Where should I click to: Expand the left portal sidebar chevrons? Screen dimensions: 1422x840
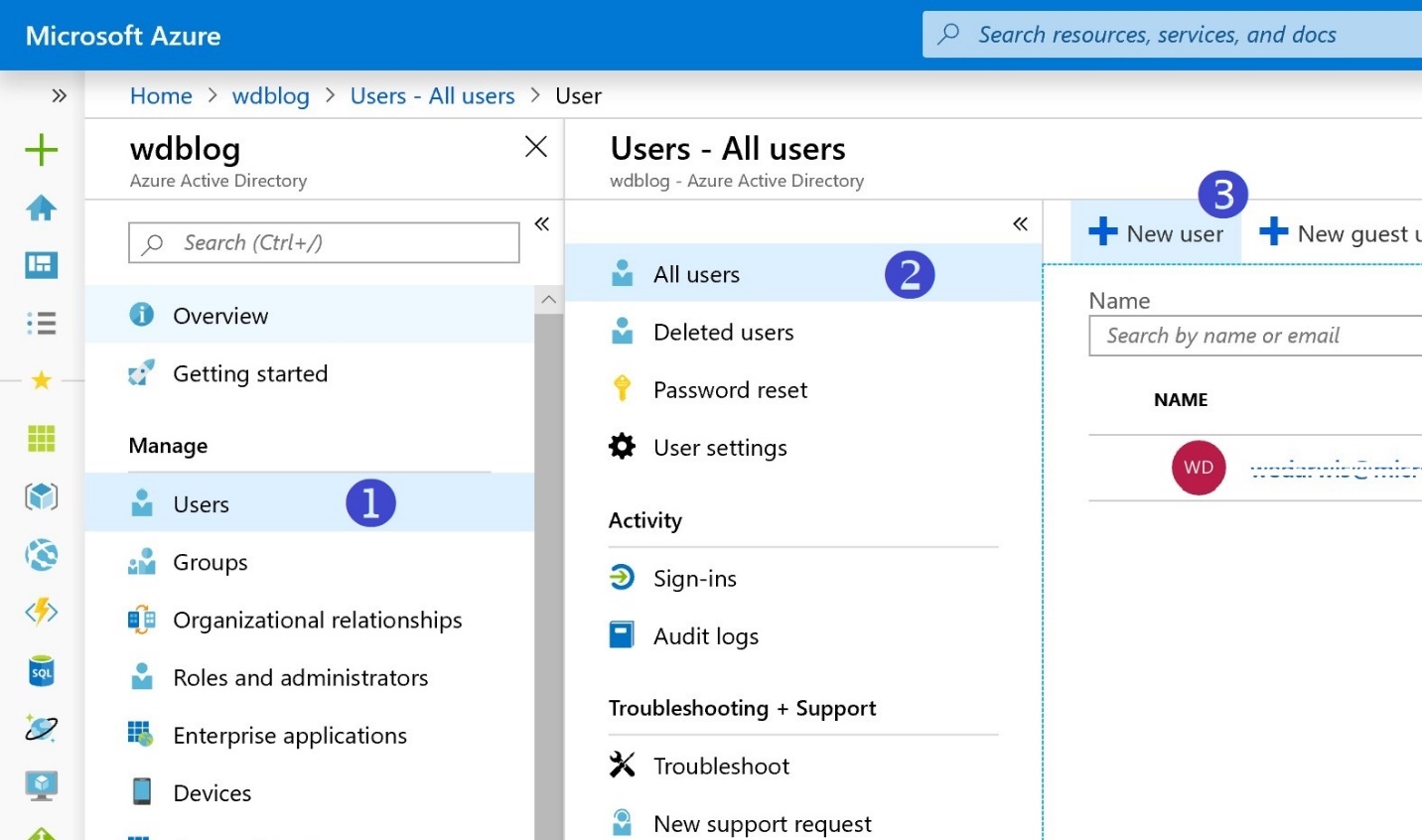tap(60, 95)
